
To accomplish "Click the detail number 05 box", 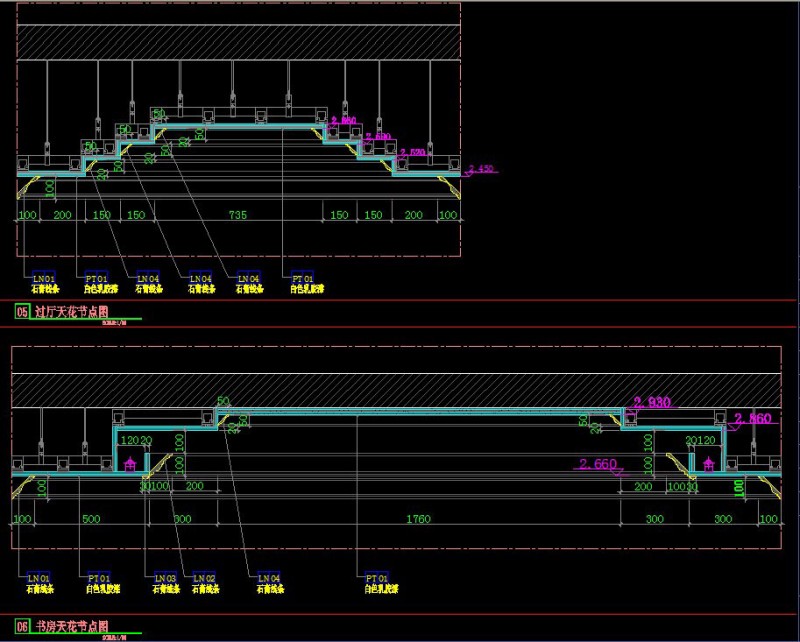I will 22,311.
